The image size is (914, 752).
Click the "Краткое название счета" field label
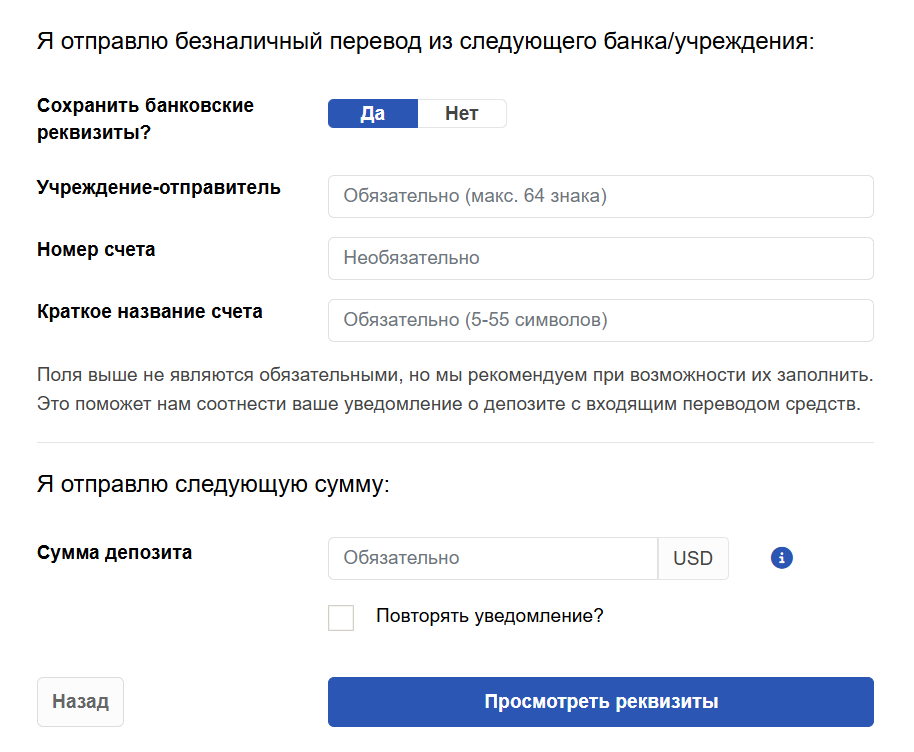150,311
